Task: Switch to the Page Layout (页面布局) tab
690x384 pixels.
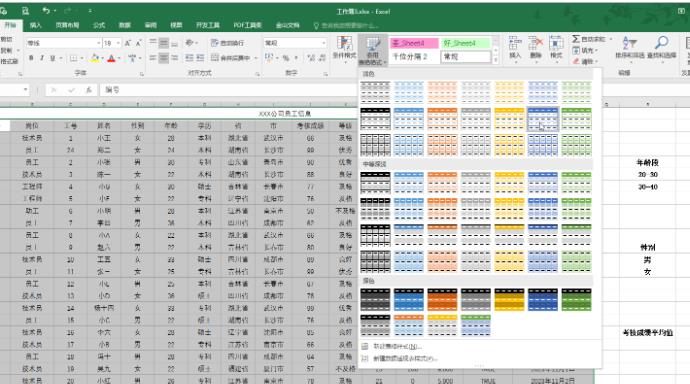Action: (67, 26)
